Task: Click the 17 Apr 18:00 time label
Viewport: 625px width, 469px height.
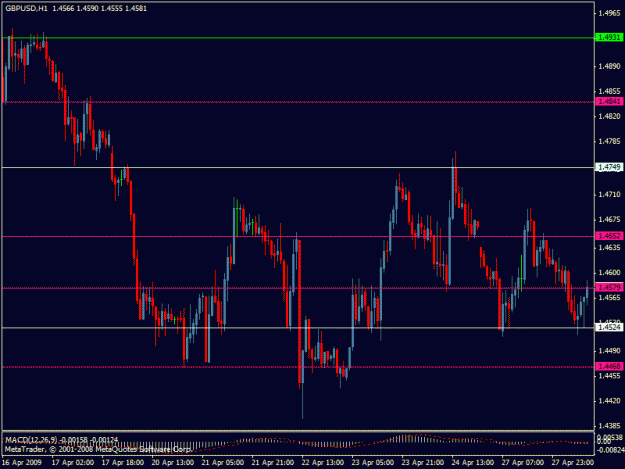Action: click(123, 463)
